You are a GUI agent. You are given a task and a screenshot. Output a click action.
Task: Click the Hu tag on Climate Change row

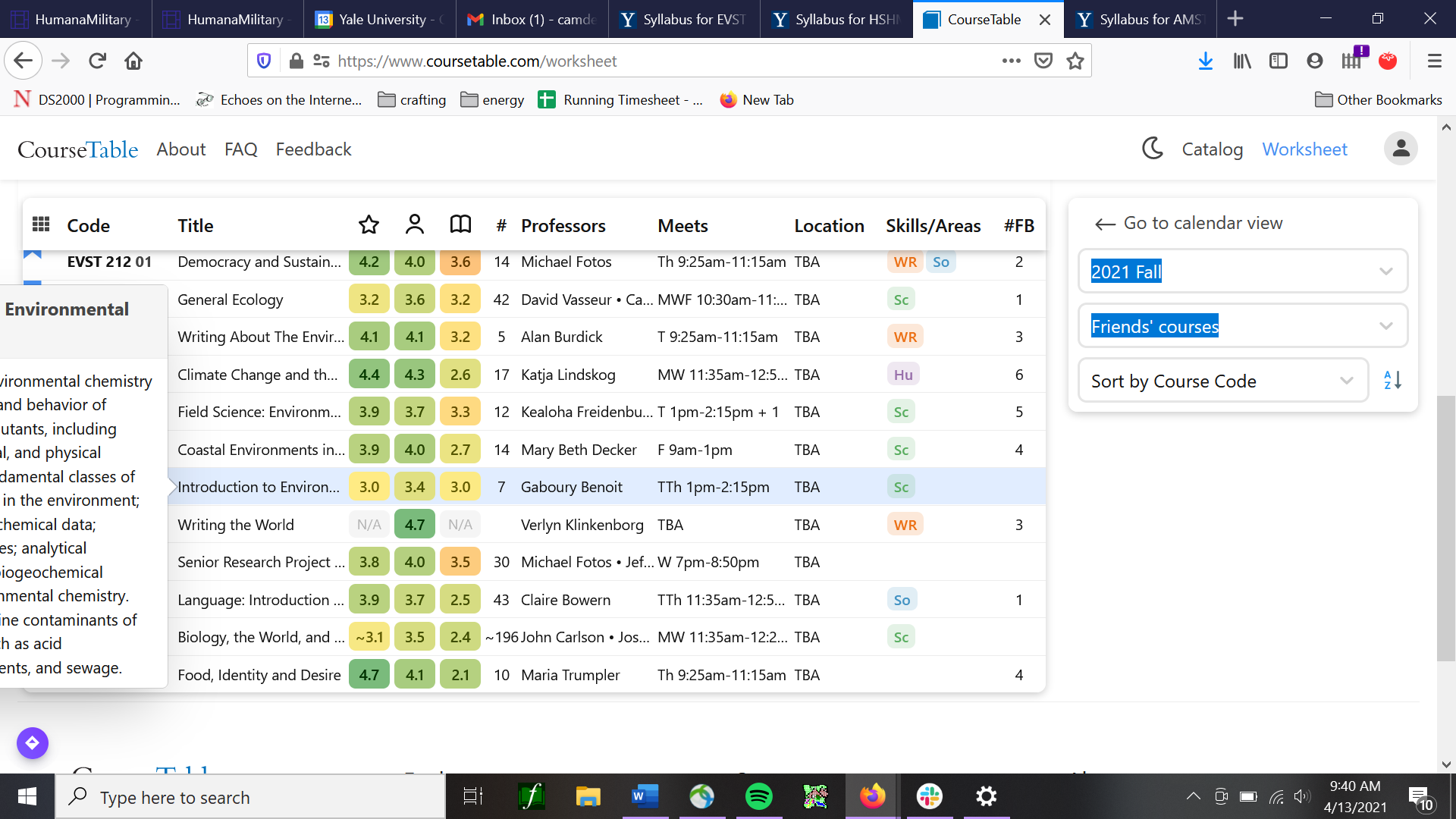[903, 375]
